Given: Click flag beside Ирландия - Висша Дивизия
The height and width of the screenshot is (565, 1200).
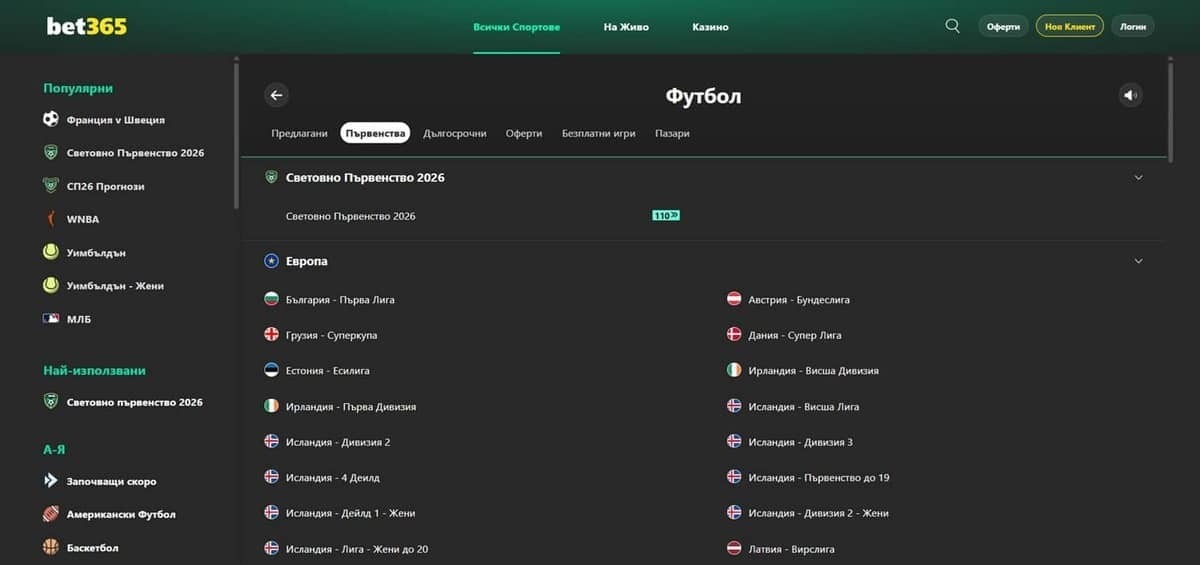Looking at the screenshot, I should point(734,370).
